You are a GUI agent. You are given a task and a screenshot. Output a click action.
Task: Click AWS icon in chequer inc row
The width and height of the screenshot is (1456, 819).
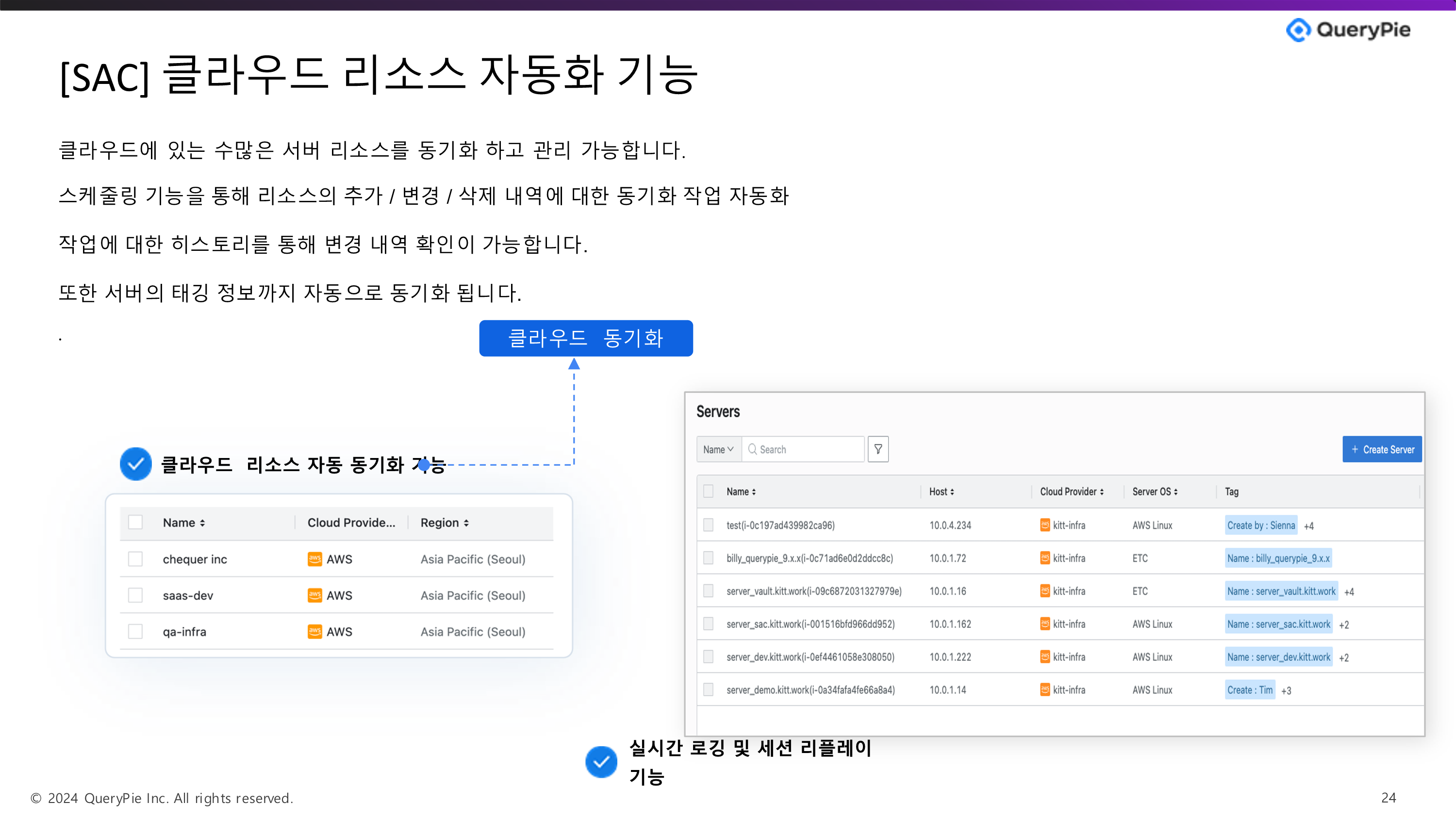point(315,559)
